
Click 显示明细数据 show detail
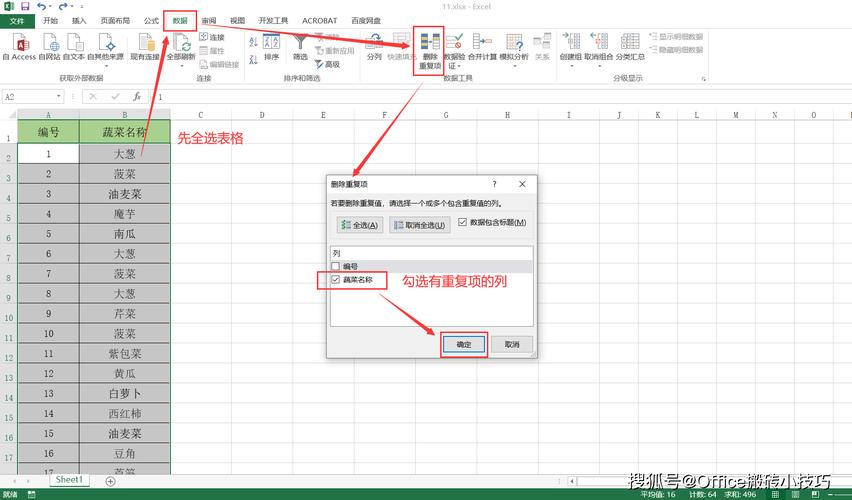[x=676, y=37]
